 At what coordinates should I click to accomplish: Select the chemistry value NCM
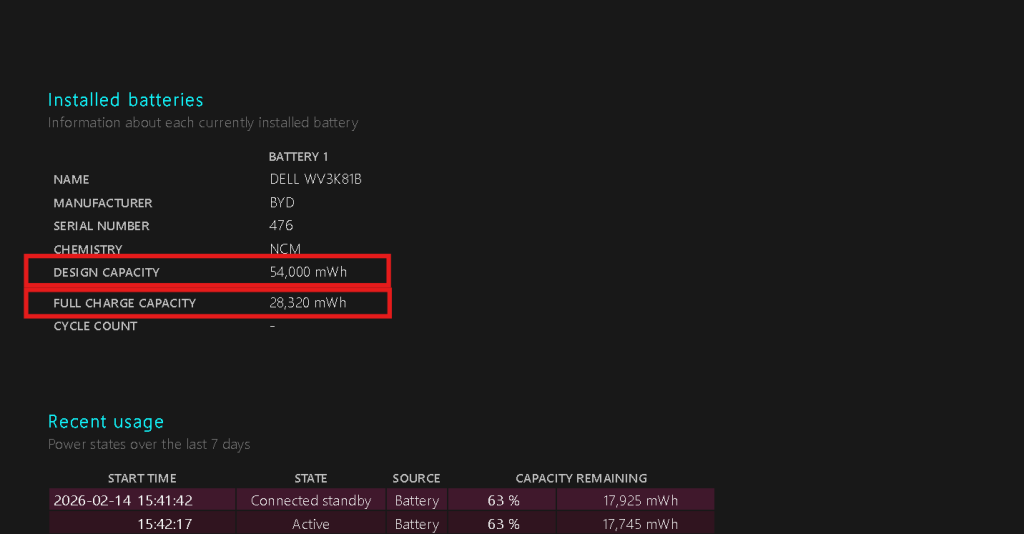click(x=285, y=249)
